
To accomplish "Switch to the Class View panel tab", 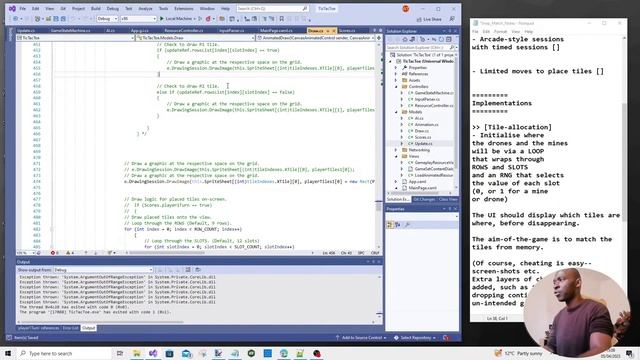I will pyautogui.click(x=447, y=199).
